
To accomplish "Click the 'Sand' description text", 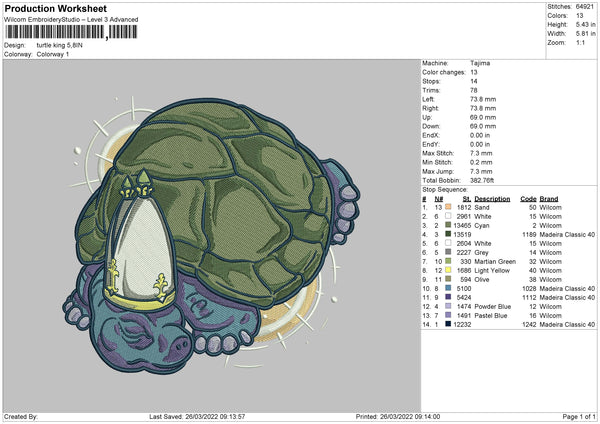I will (x=482, y=207).
